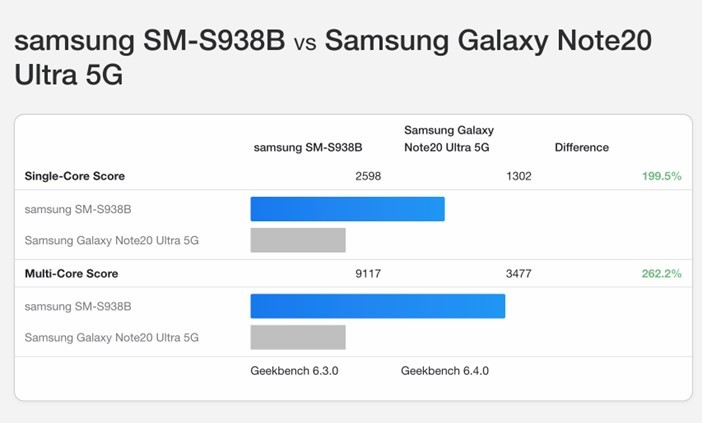Select the Single-Core Score row label

point(74,176)
